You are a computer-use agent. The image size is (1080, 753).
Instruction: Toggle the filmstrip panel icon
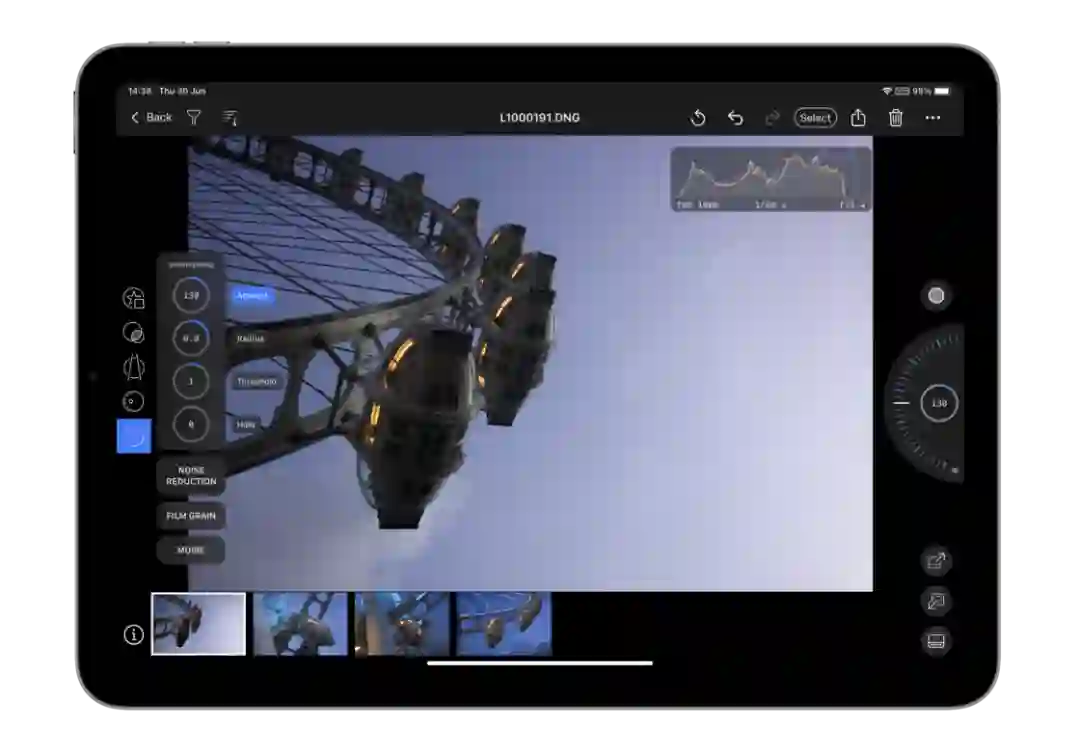coord(936,641)
